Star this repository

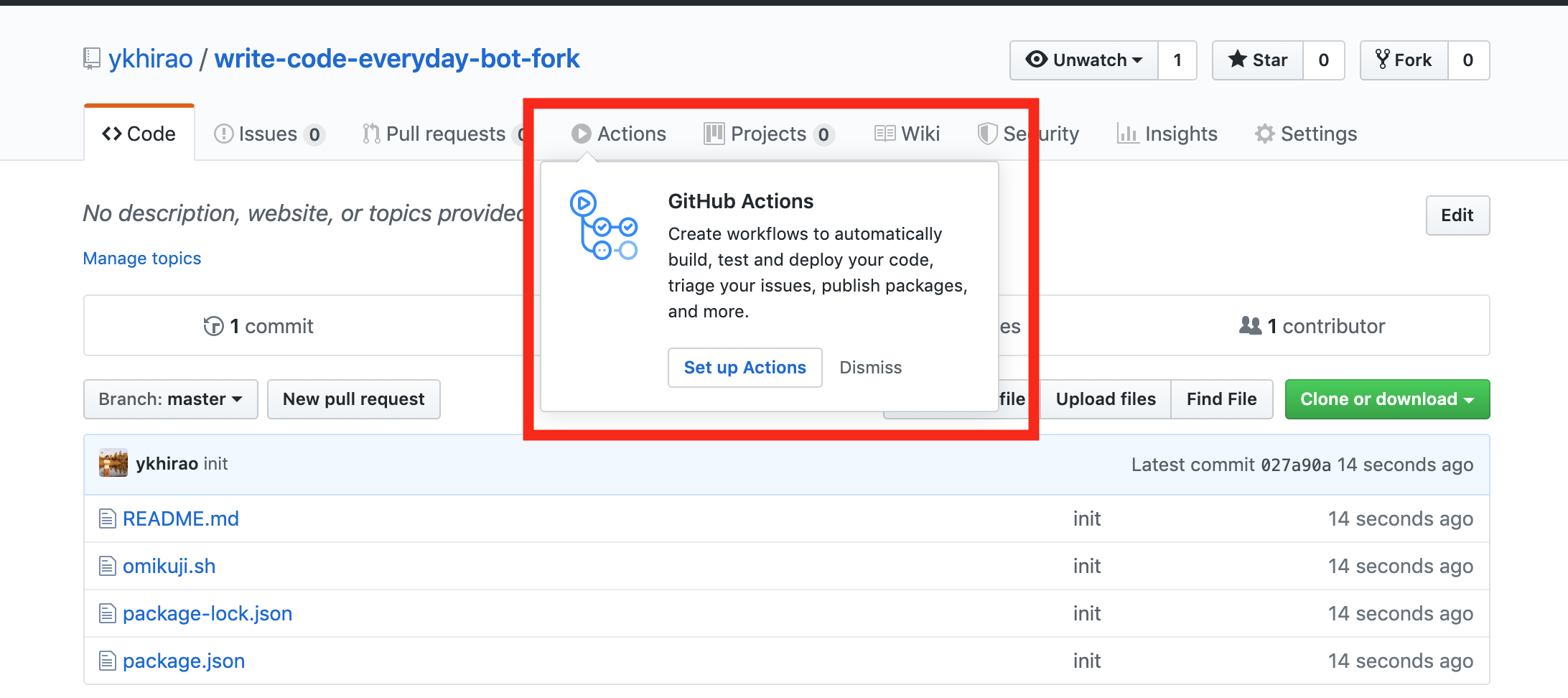point(1258,60)
